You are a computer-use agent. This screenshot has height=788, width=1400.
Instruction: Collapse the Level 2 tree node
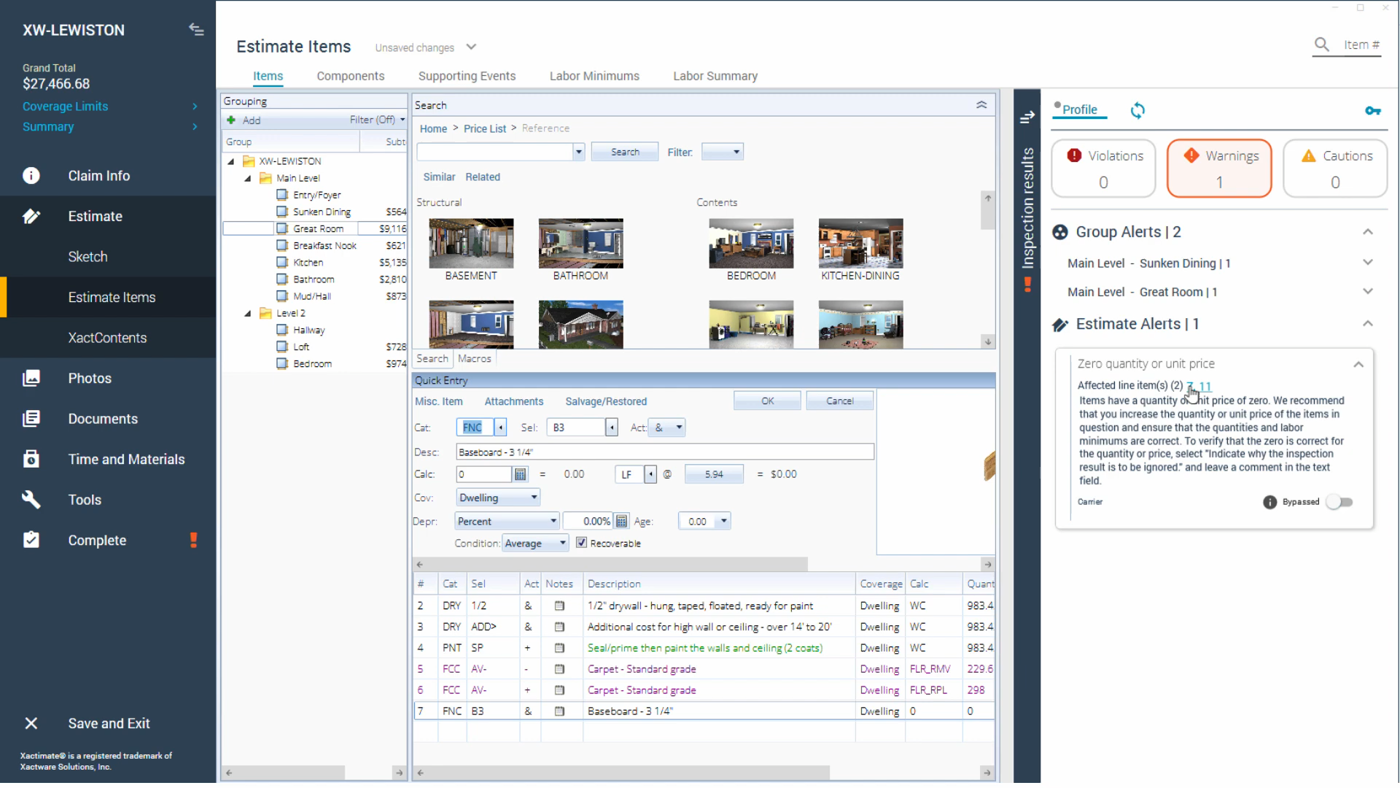248,313
